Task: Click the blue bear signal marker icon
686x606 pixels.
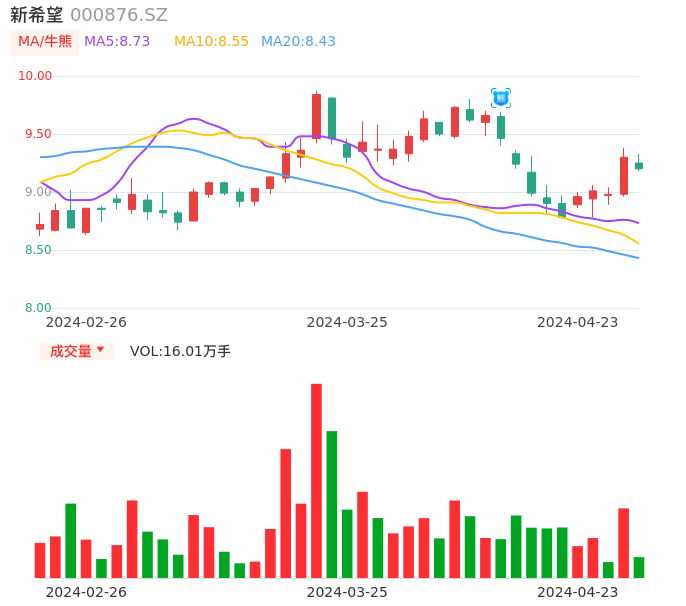Action: click(501, 98)
